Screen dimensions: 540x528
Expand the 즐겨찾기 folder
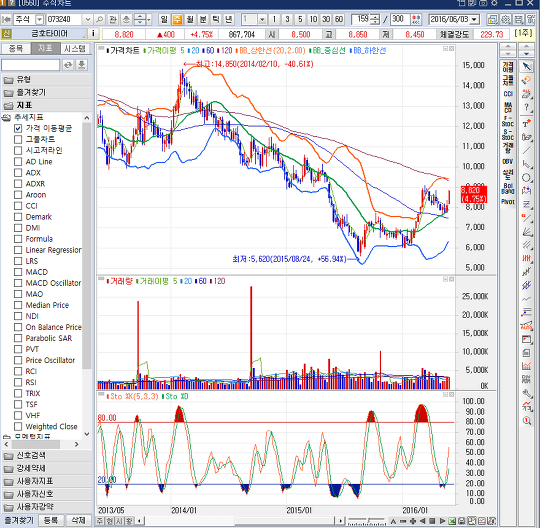tap(47, 93)
